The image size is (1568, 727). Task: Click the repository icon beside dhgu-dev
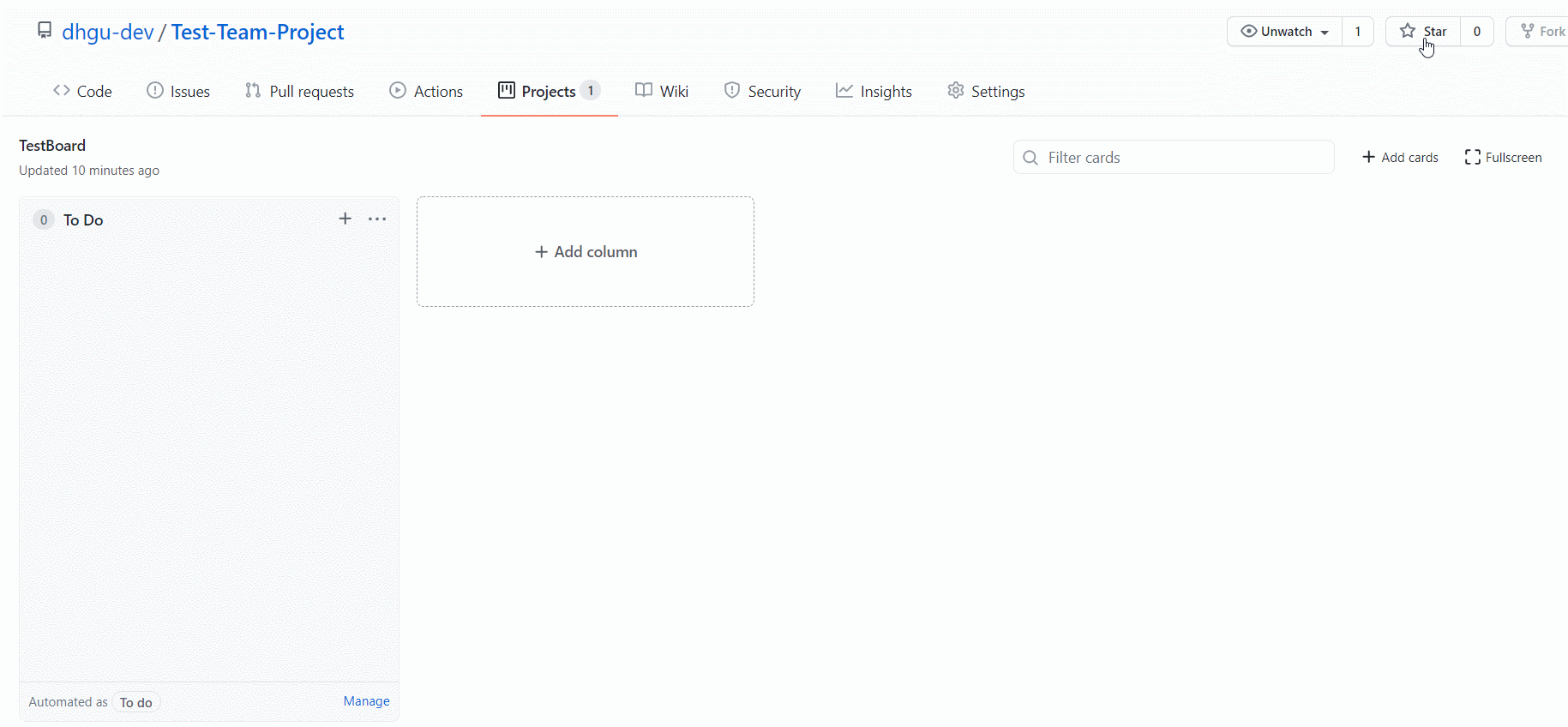click(45, 31)
